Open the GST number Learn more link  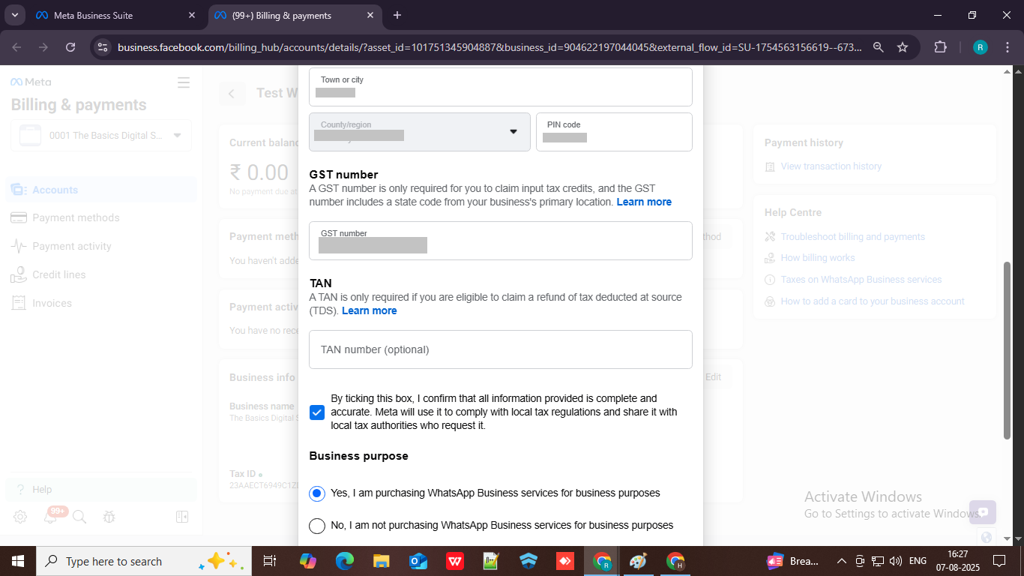point(644,202)
